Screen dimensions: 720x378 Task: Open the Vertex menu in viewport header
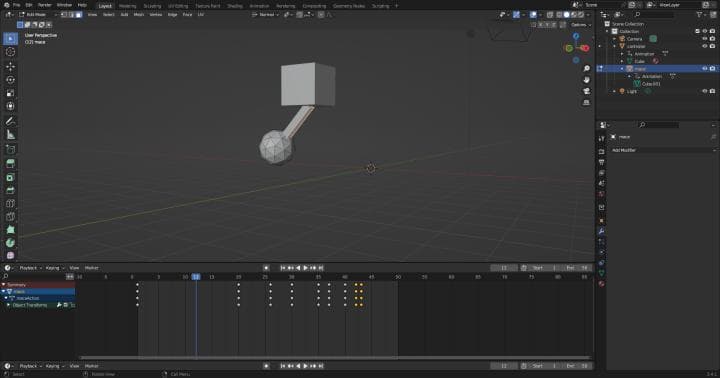(x=156, y=15)
